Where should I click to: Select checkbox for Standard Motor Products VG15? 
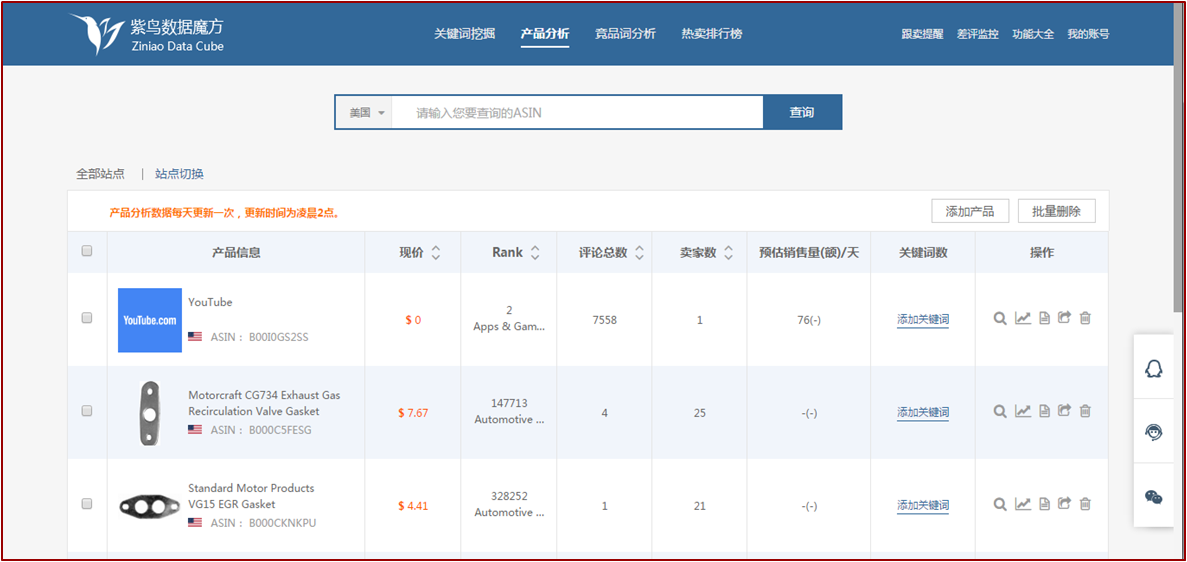pos(87,504)
